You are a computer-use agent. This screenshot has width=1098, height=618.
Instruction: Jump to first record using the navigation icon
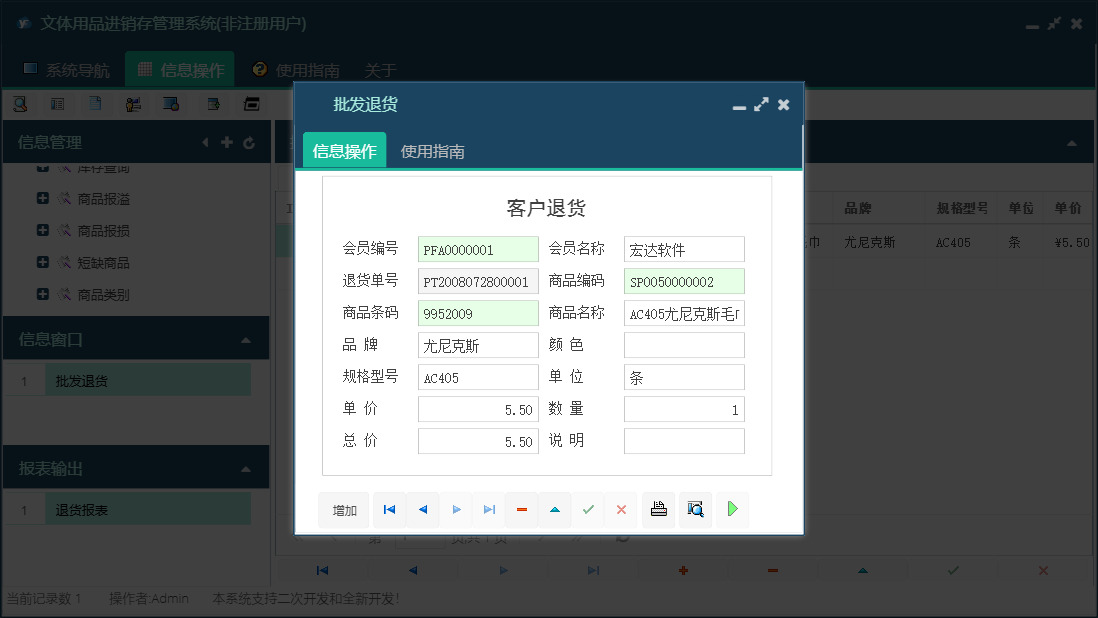tap(389, 510)
